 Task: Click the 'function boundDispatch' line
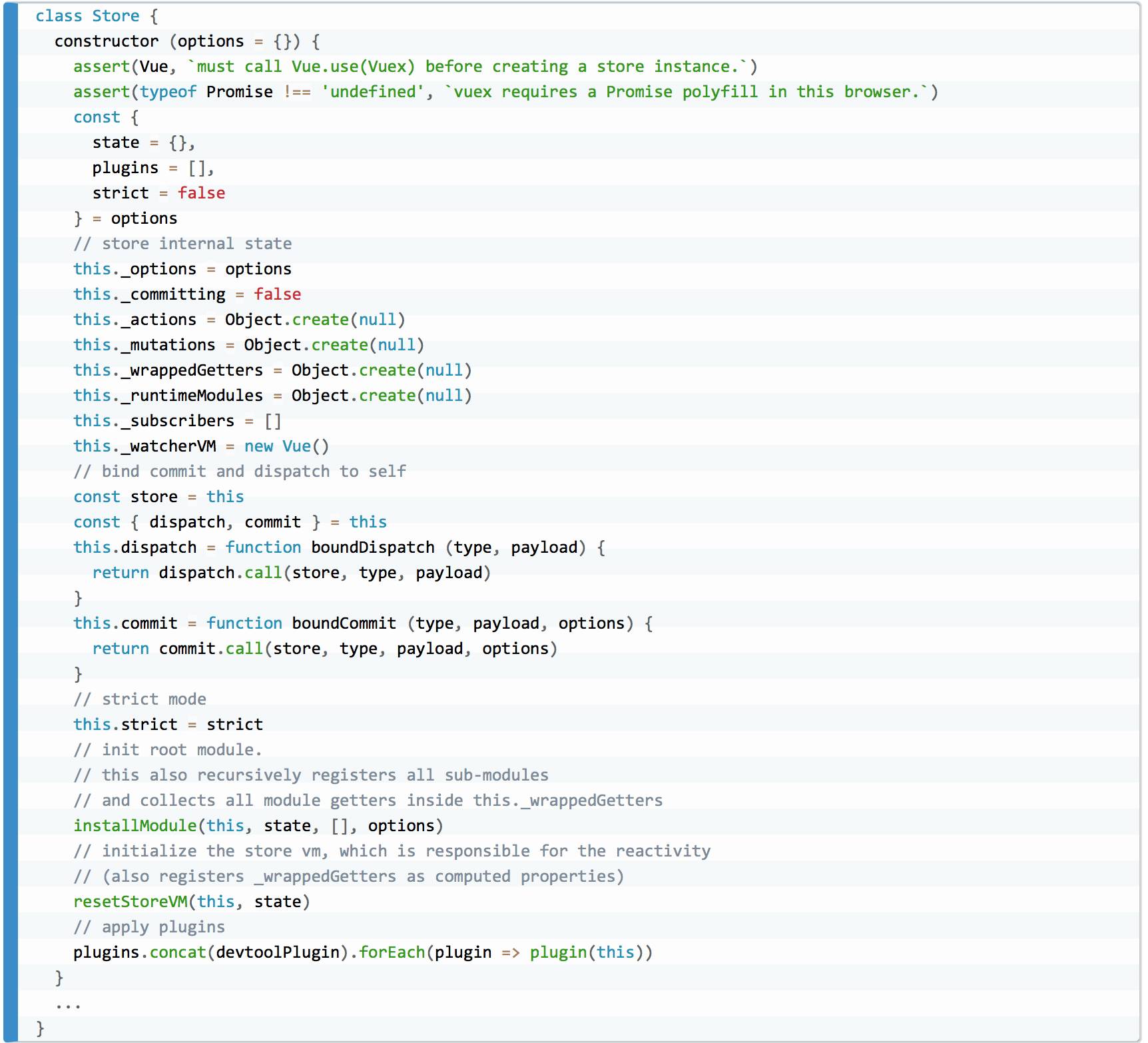339,547
